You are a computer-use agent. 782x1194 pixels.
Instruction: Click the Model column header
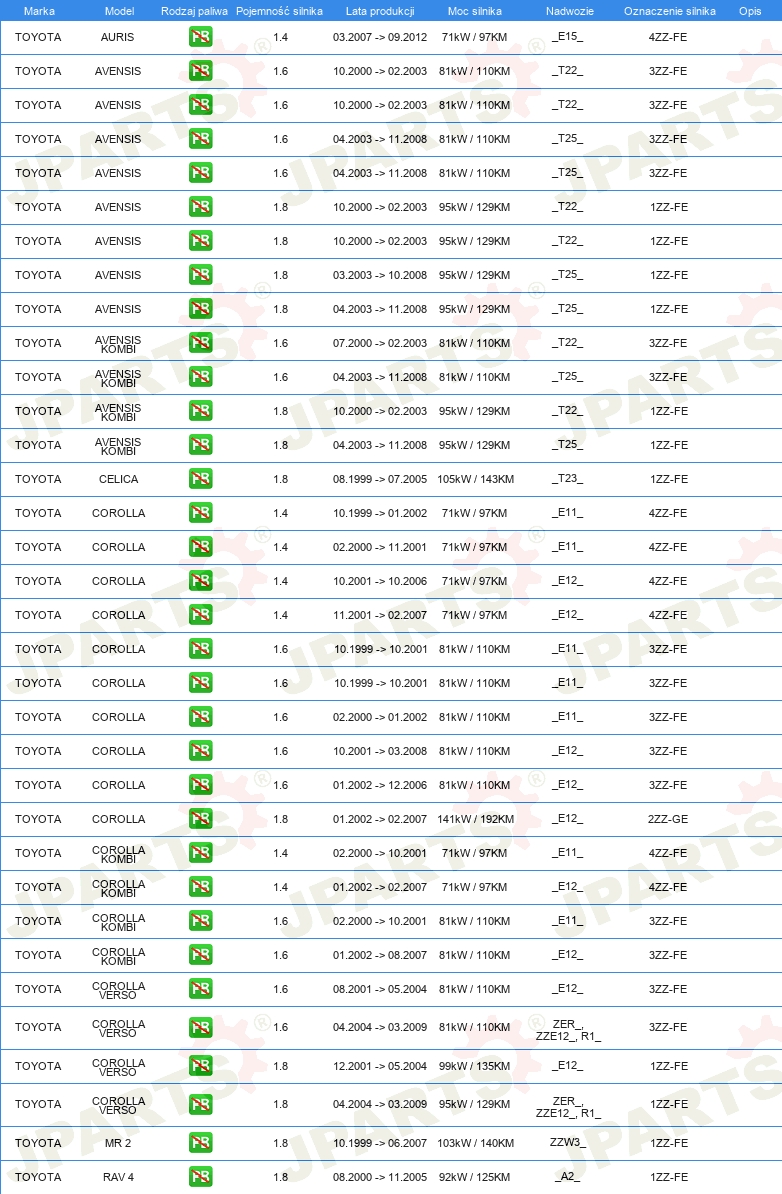point(120,11)
